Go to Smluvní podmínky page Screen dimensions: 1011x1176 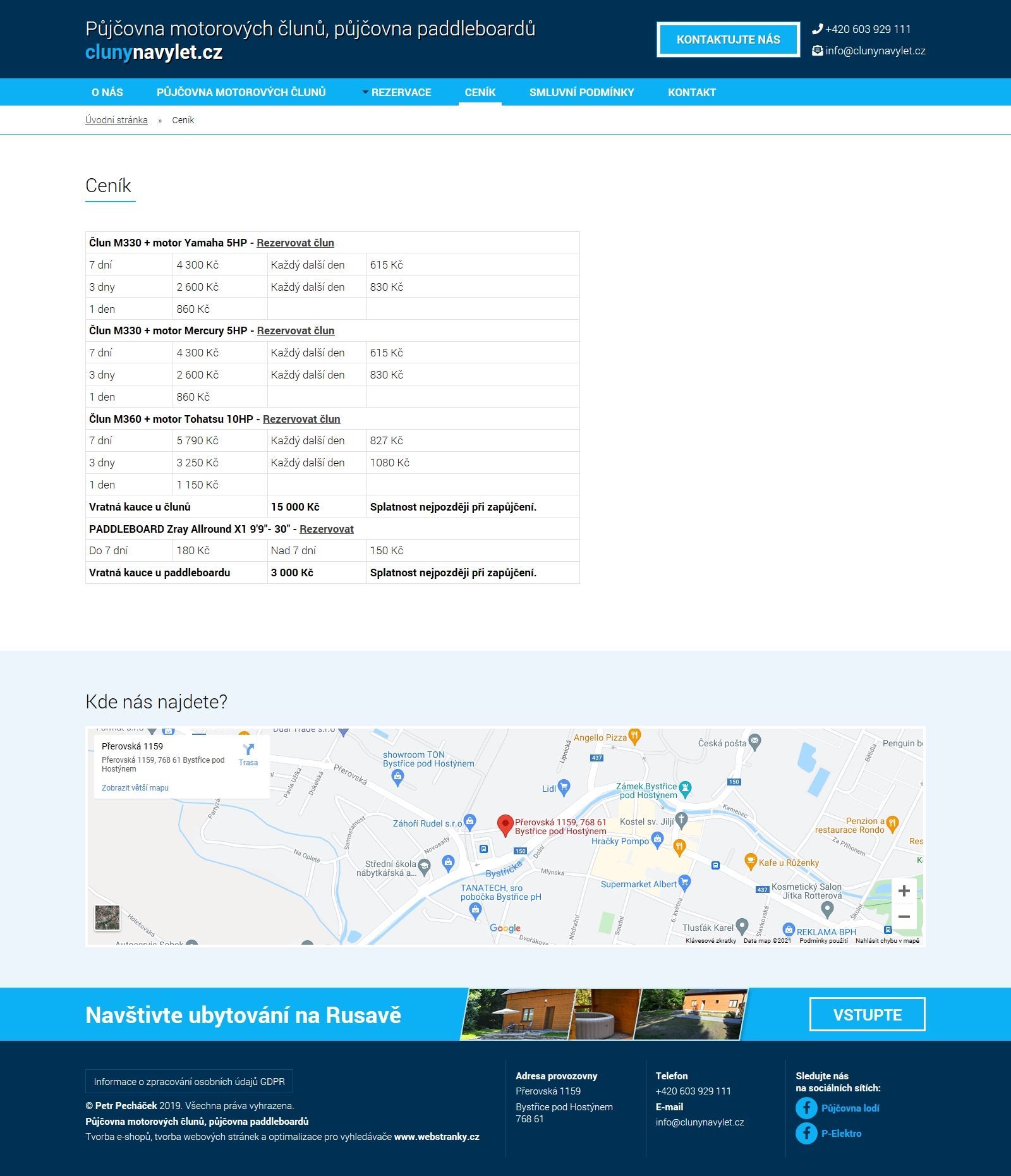(x=581, y=92)
